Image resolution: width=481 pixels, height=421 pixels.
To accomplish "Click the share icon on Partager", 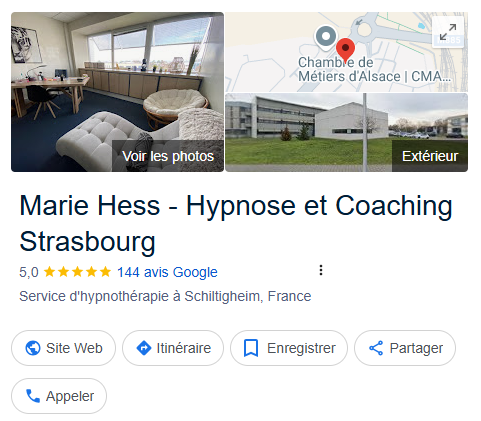I will [376, 348].
